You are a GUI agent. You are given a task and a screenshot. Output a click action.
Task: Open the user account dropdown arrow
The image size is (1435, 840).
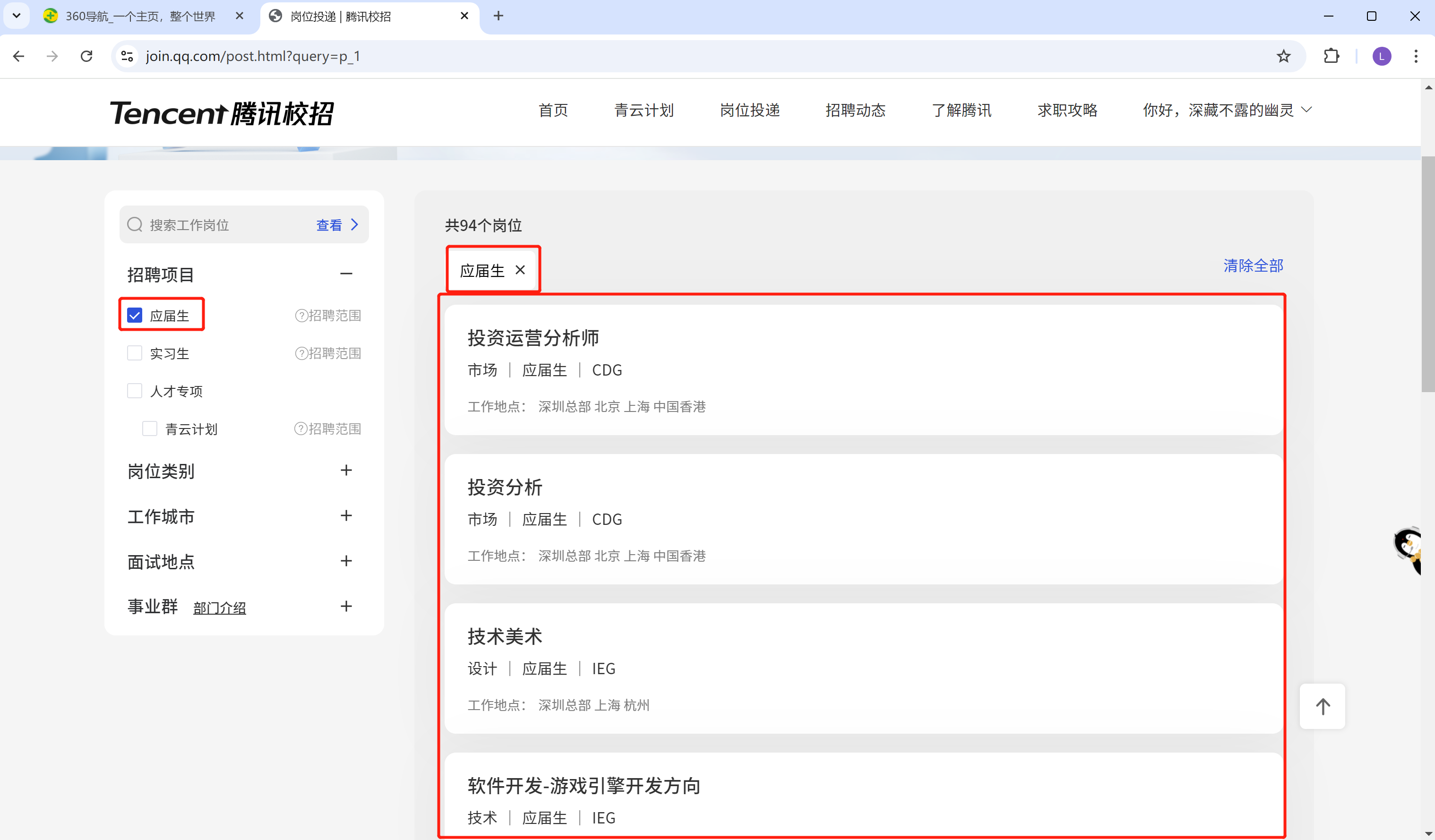coord(1307,109)
